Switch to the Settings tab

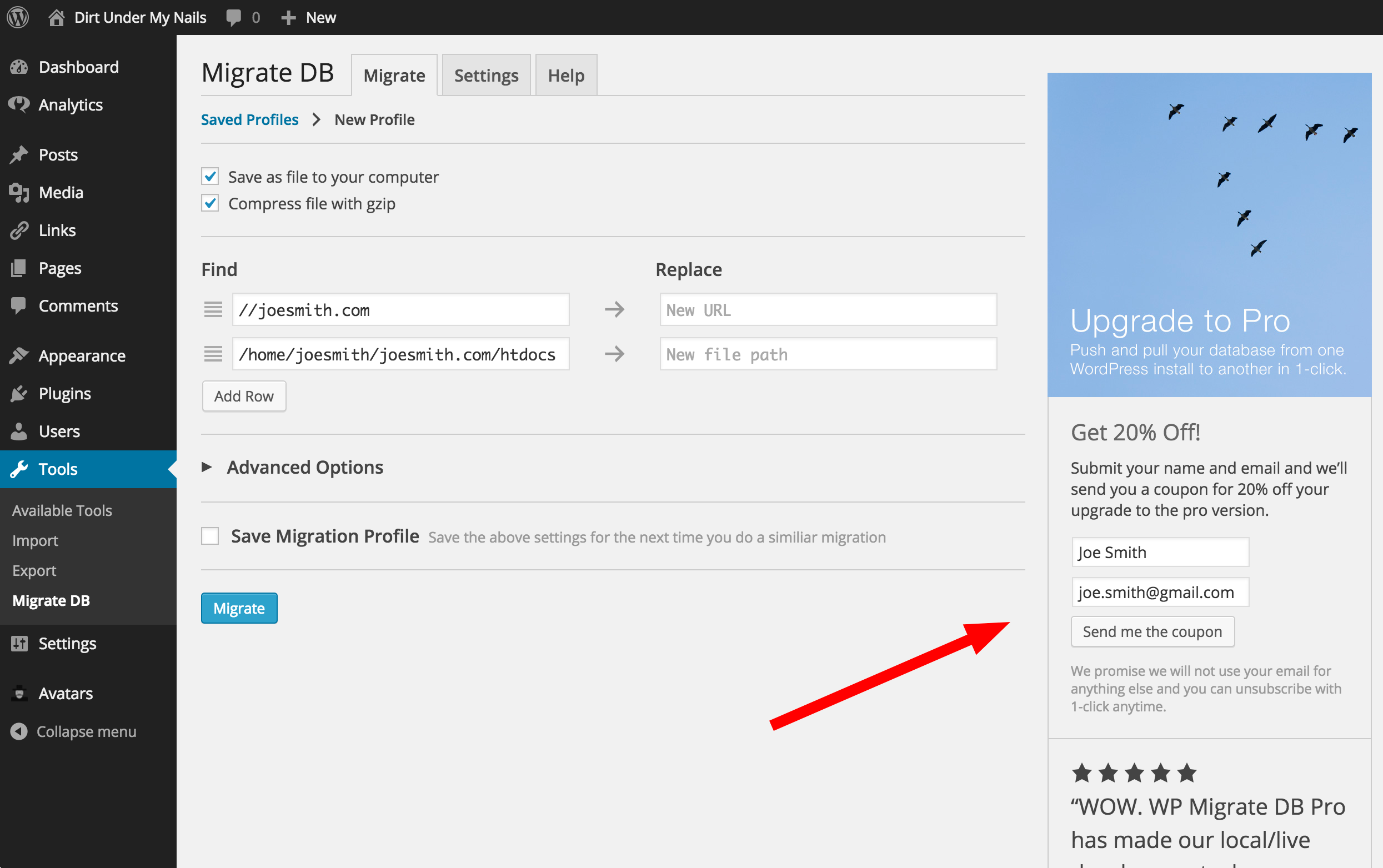(486, 75)
